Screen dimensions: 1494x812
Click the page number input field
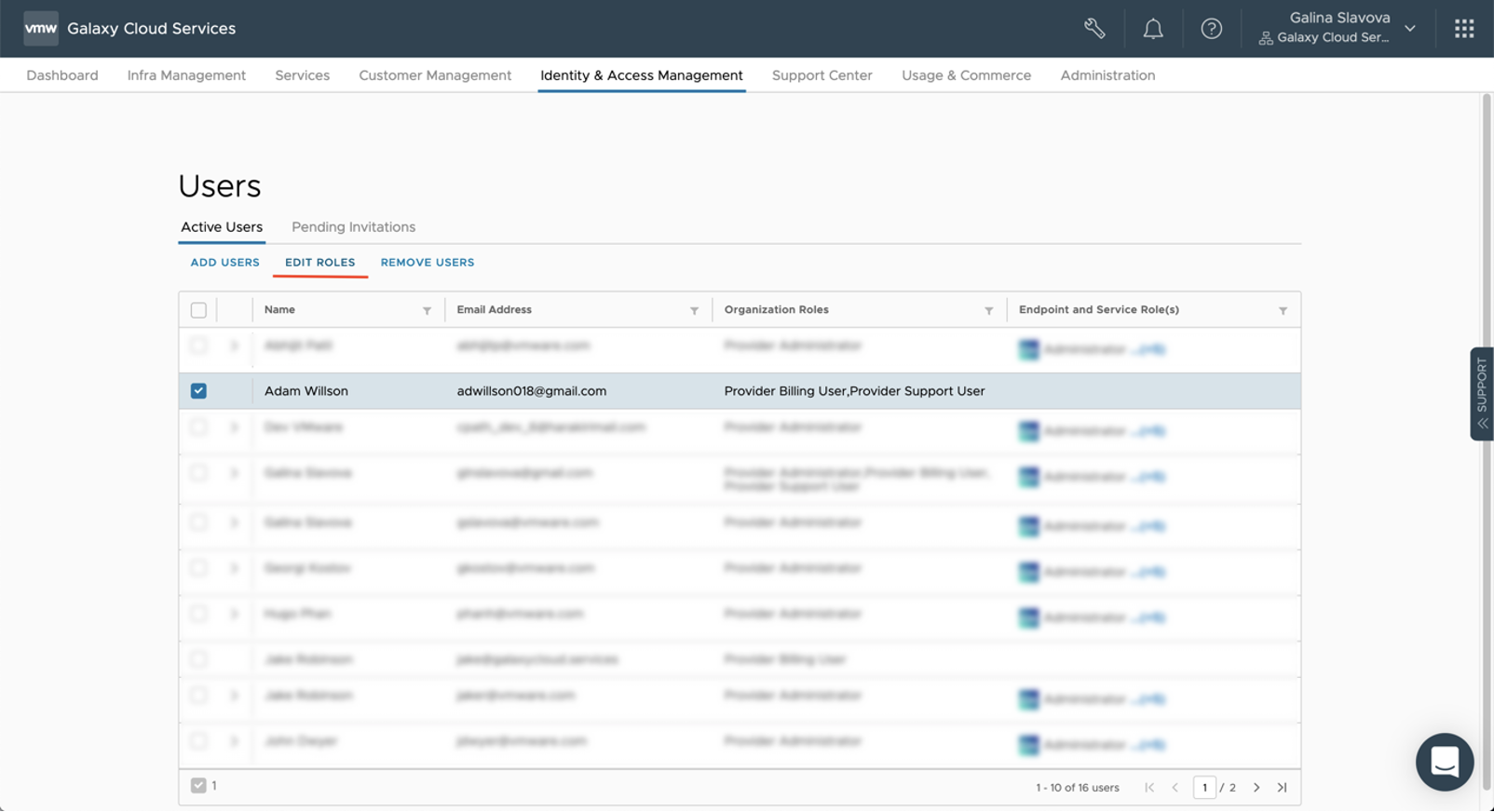coord(1204,788)
